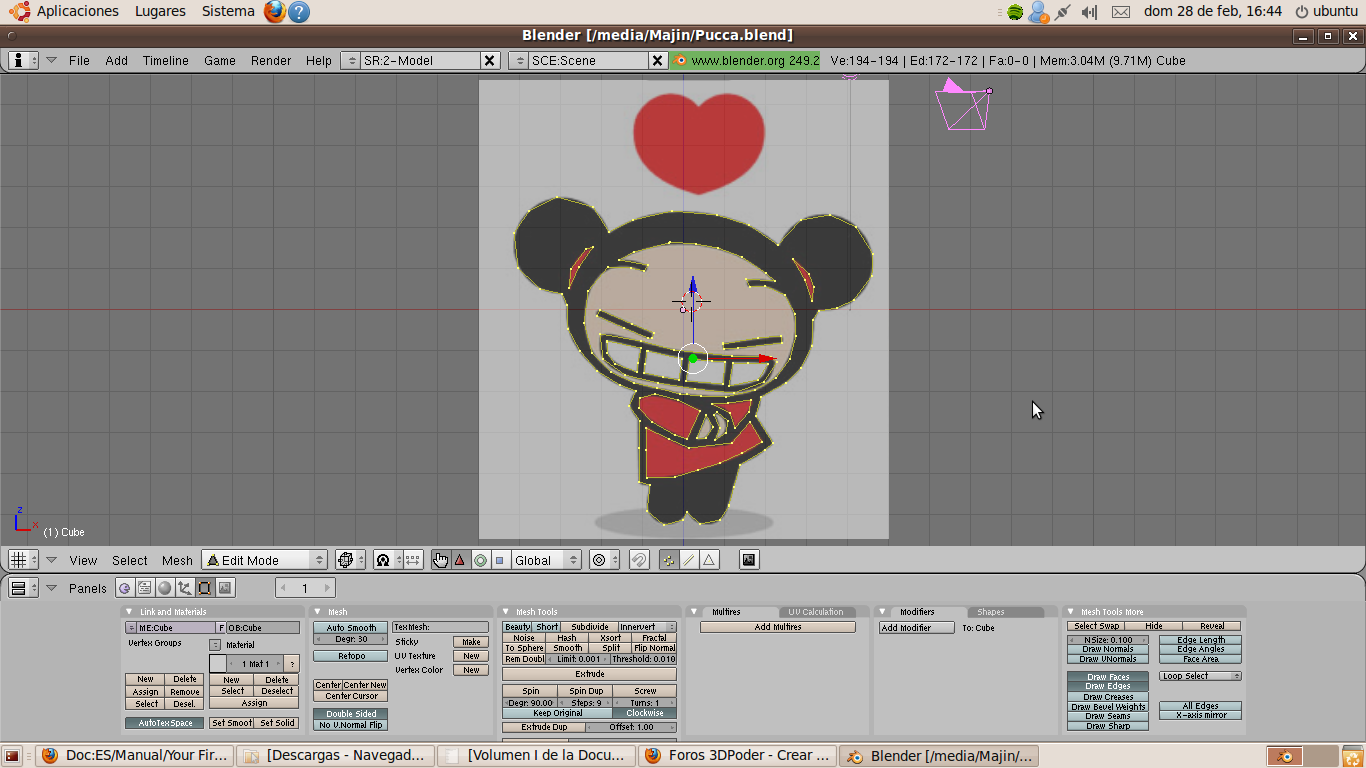Click the Extrude button
The image size is (1366, 768).
click(x=590, y=674)
